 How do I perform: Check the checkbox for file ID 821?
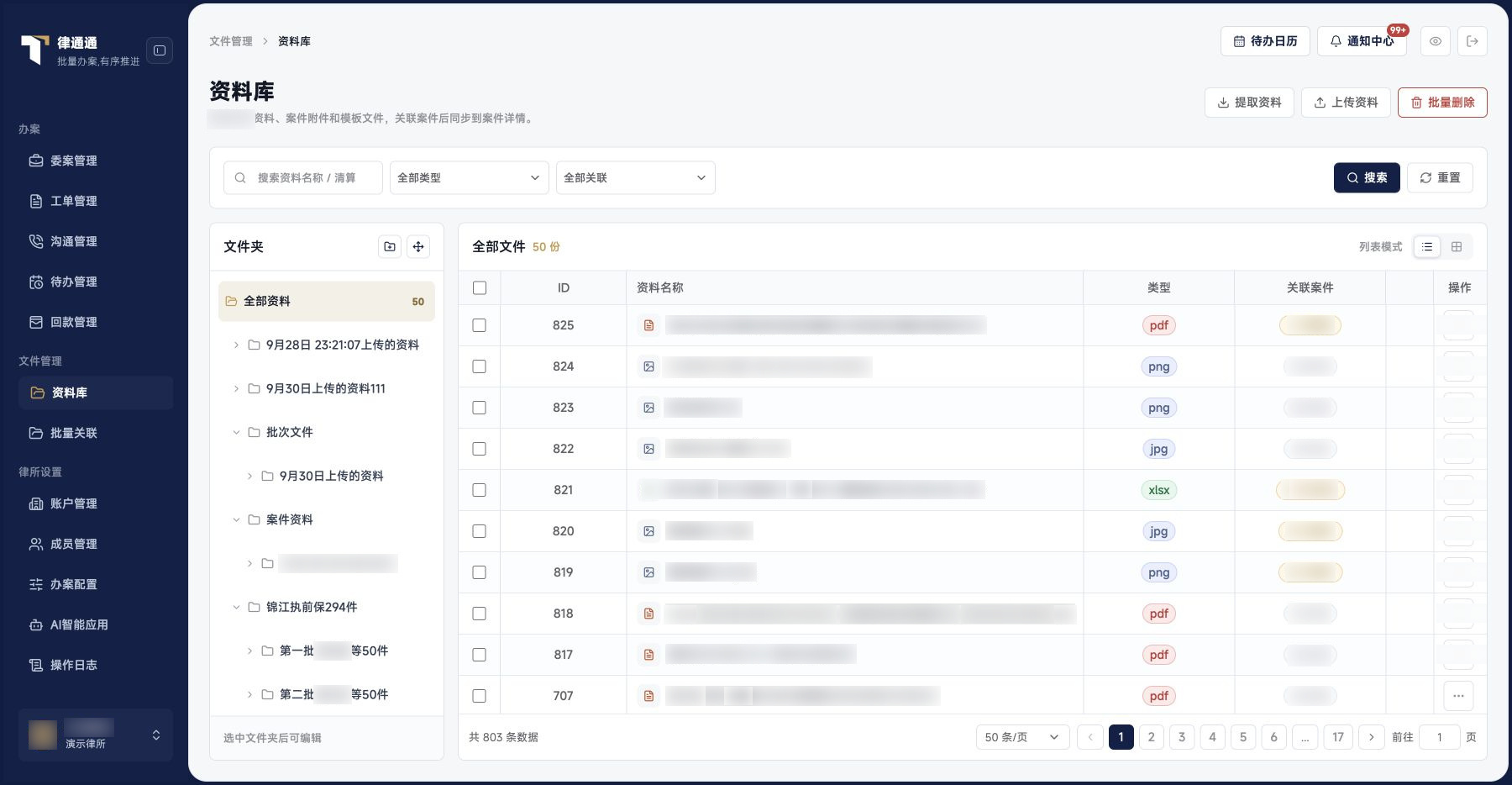[480, 490]
